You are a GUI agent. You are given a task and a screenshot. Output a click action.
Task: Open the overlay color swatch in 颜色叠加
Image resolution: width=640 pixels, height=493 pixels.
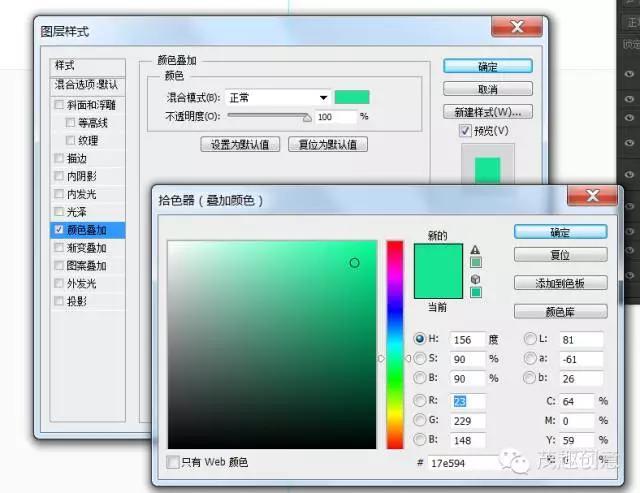pos(352,97)
